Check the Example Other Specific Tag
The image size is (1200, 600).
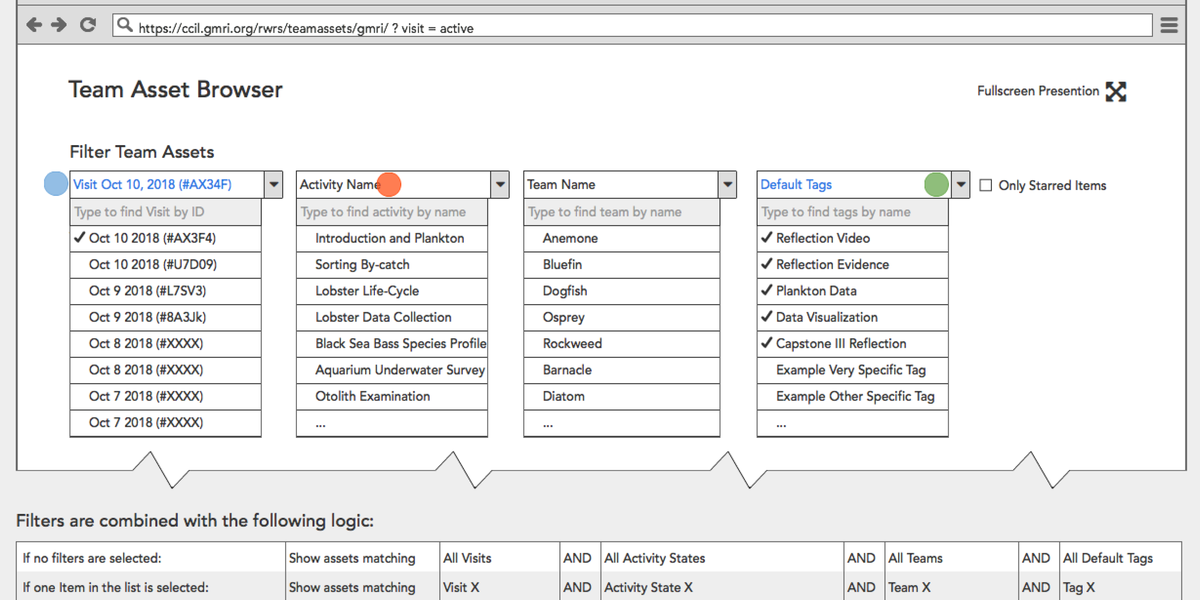pos(852,396)
